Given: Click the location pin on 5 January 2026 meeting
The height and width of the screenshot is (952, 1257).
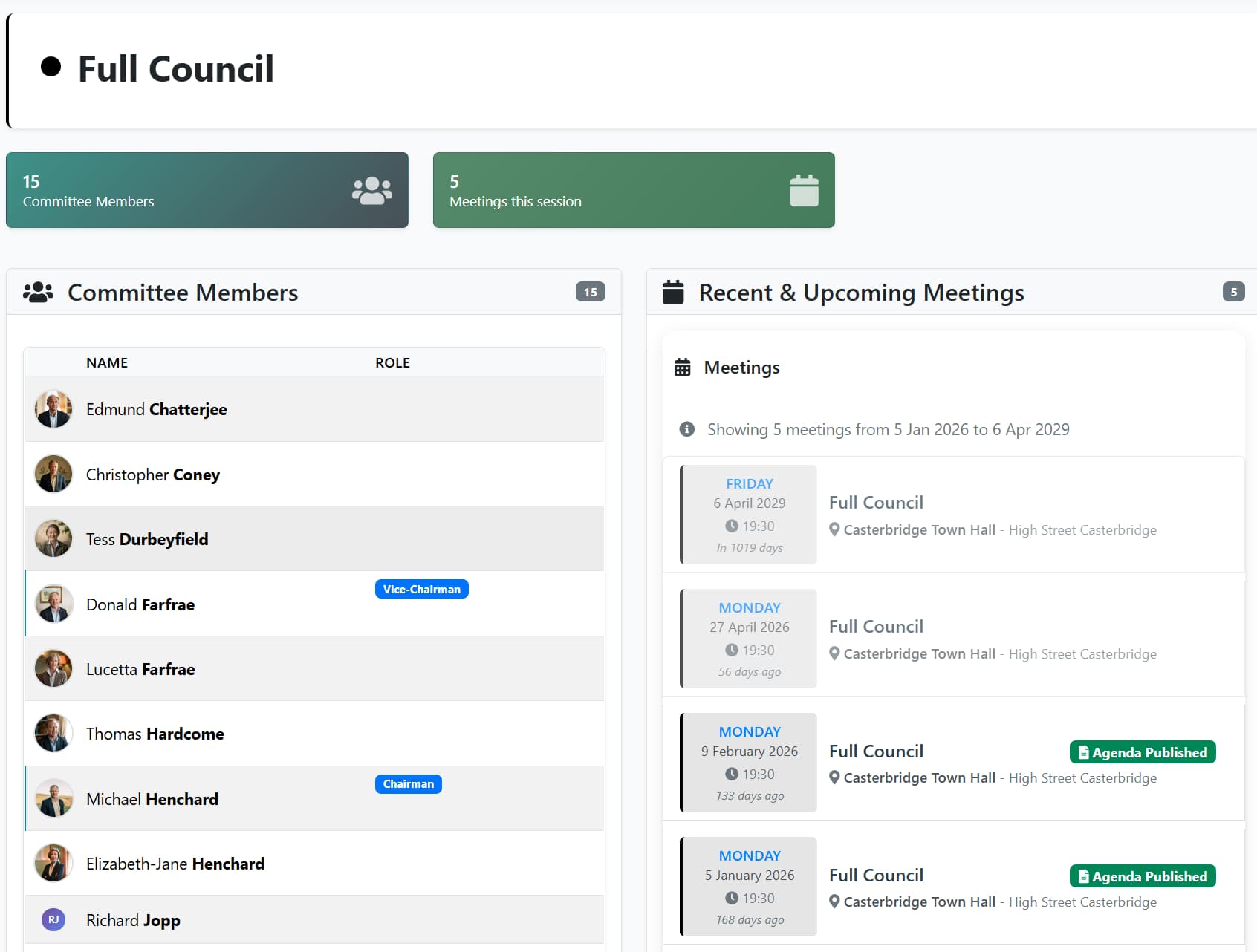Looking at the screenshot, I should tap(834, 902).
